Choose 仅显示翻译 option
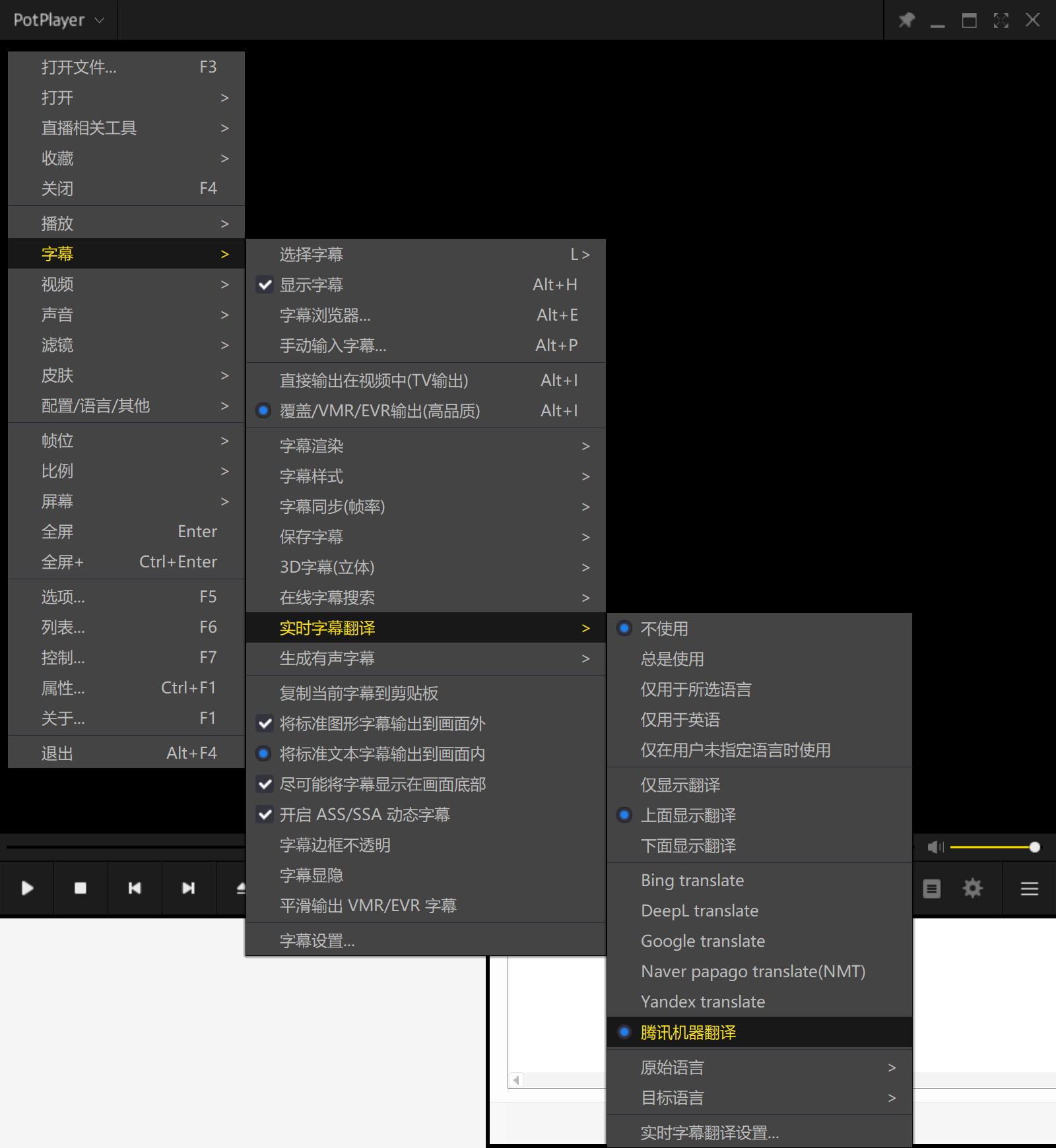The height and width of the screenshot is (1148, 1056). pyautogui.click(x=760, y=785)
